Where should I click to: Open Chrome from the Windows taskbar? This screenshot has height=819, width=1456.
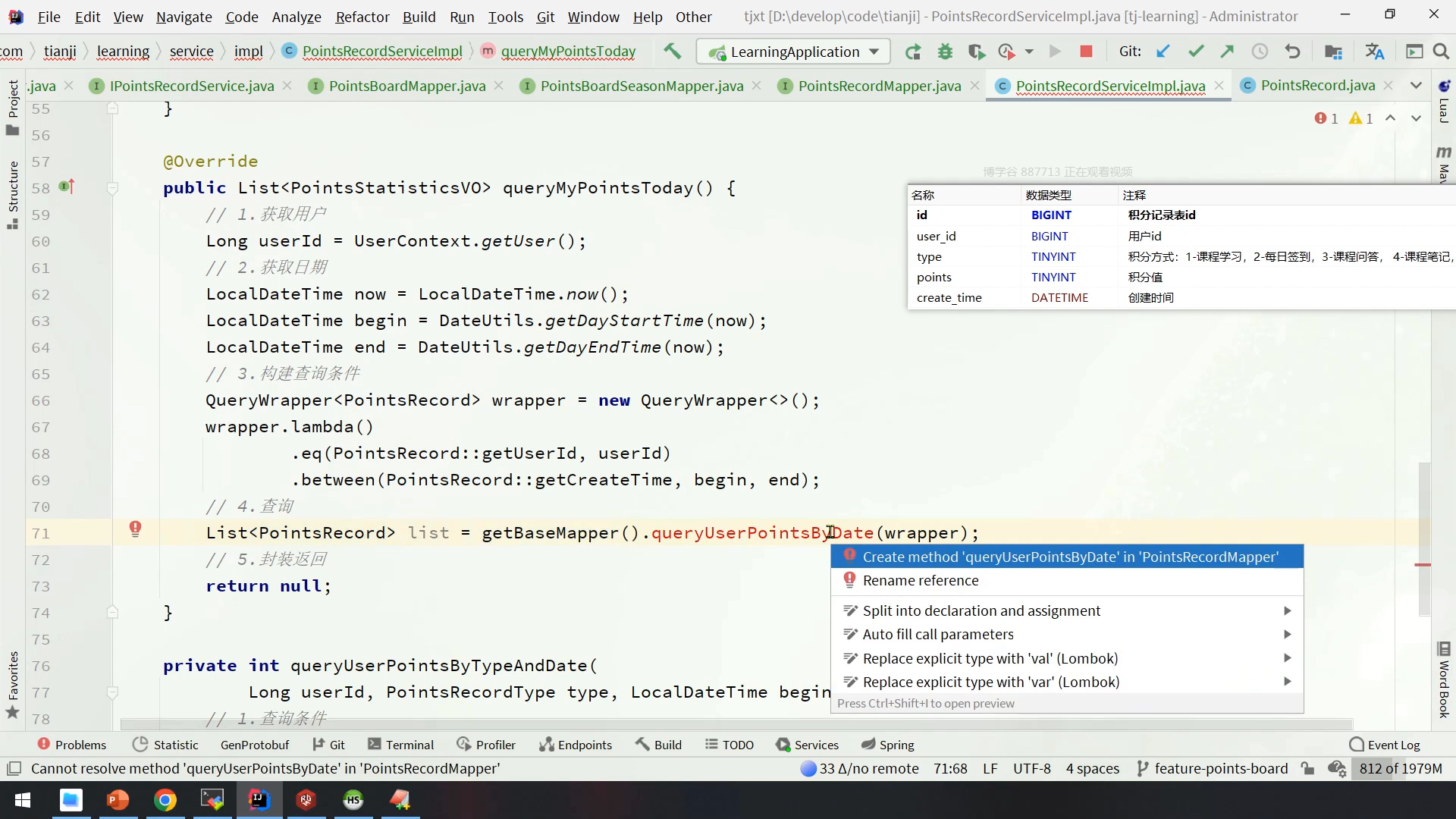click(x=165, y=800)
